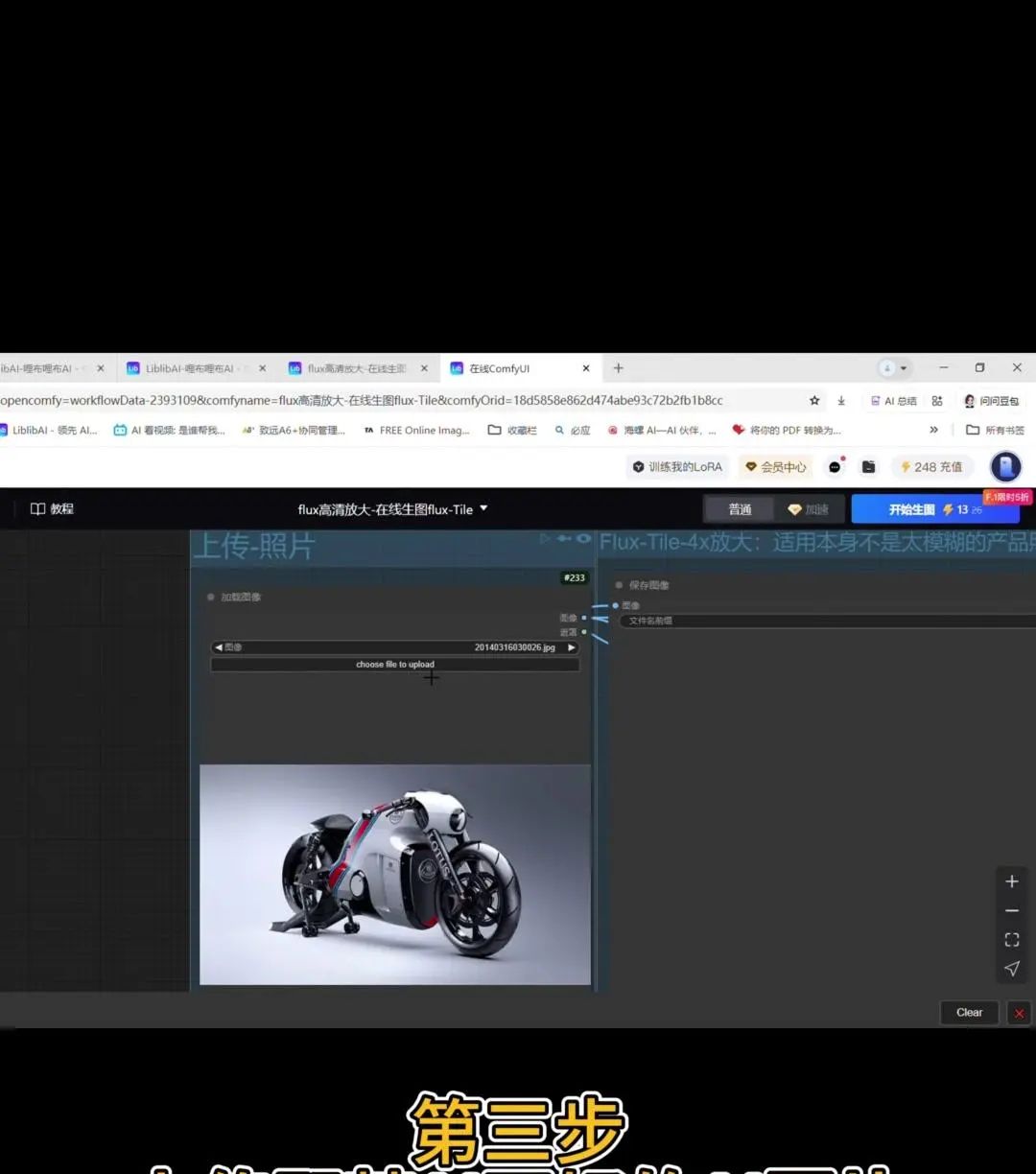This screenshot has width=1036, height=1174.
Task: Switch to 加速 accelerated mode
Action: 808,509
